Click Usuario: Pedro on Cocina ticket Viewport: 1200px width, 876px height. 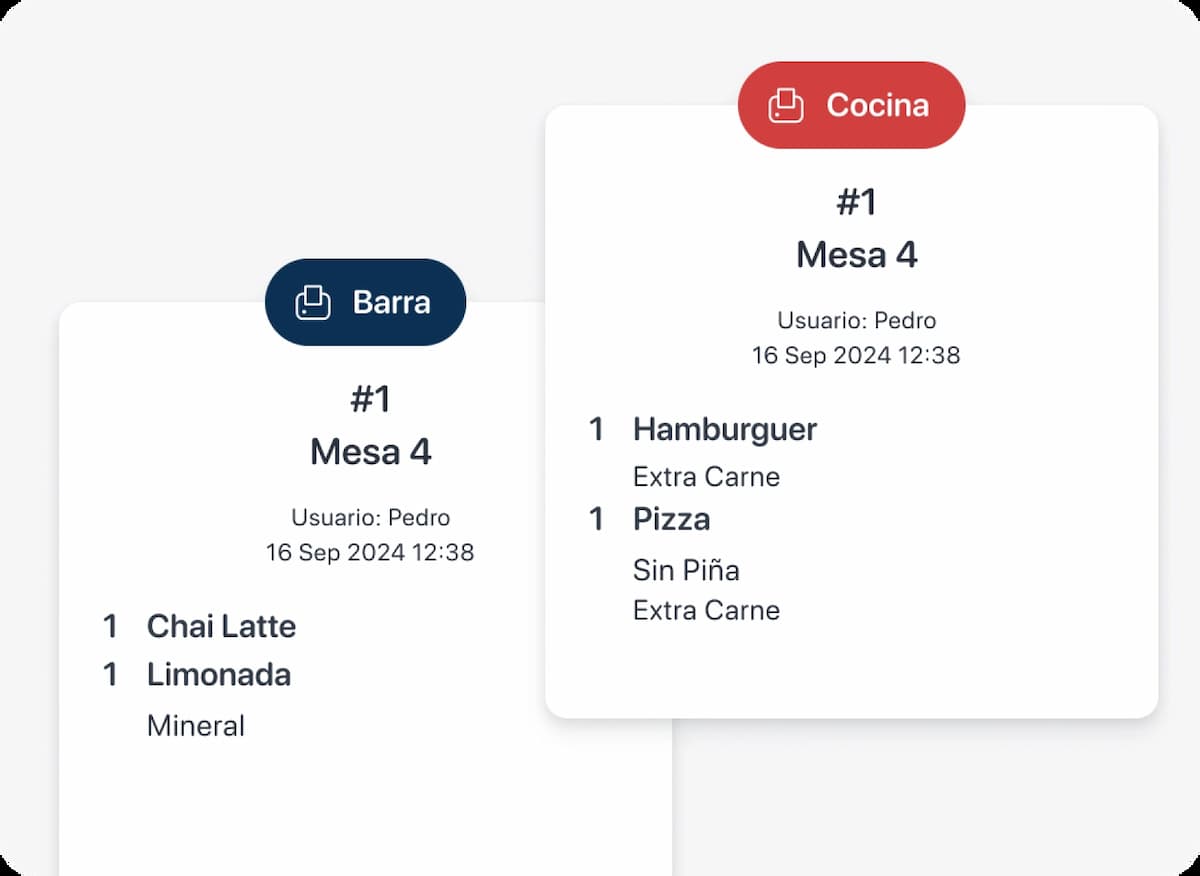click(x=857, y=320)
